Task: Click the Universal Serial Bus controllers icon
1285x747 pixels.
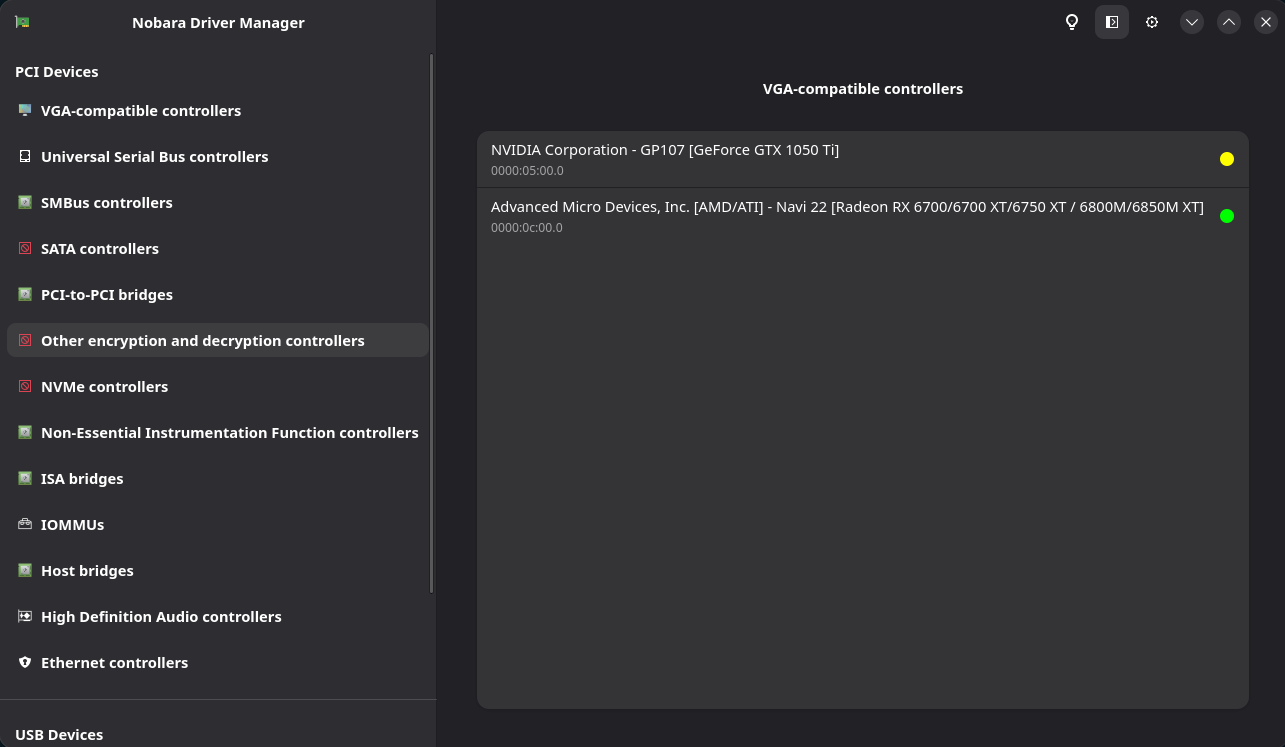Action: pos(25,157)
